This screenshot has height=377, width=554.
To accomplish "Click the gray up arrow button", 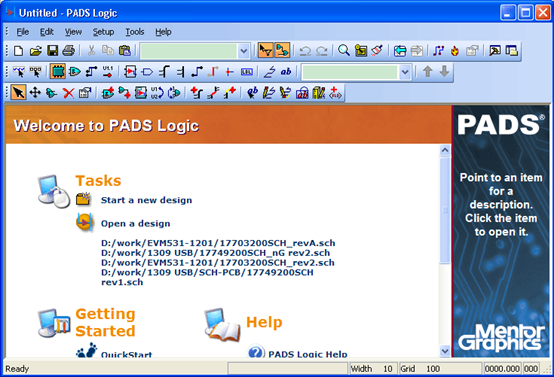I will coord(428,72).
